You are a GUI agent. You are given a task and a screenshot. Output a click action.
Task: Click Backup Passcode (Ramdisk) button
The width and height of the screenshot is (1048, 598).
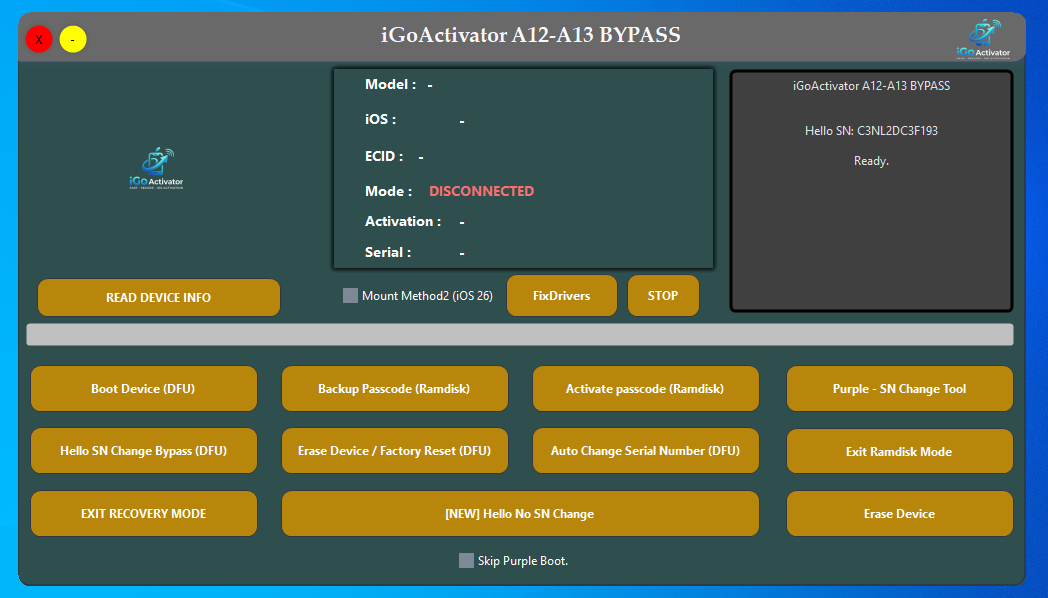(x=394, y=388)
